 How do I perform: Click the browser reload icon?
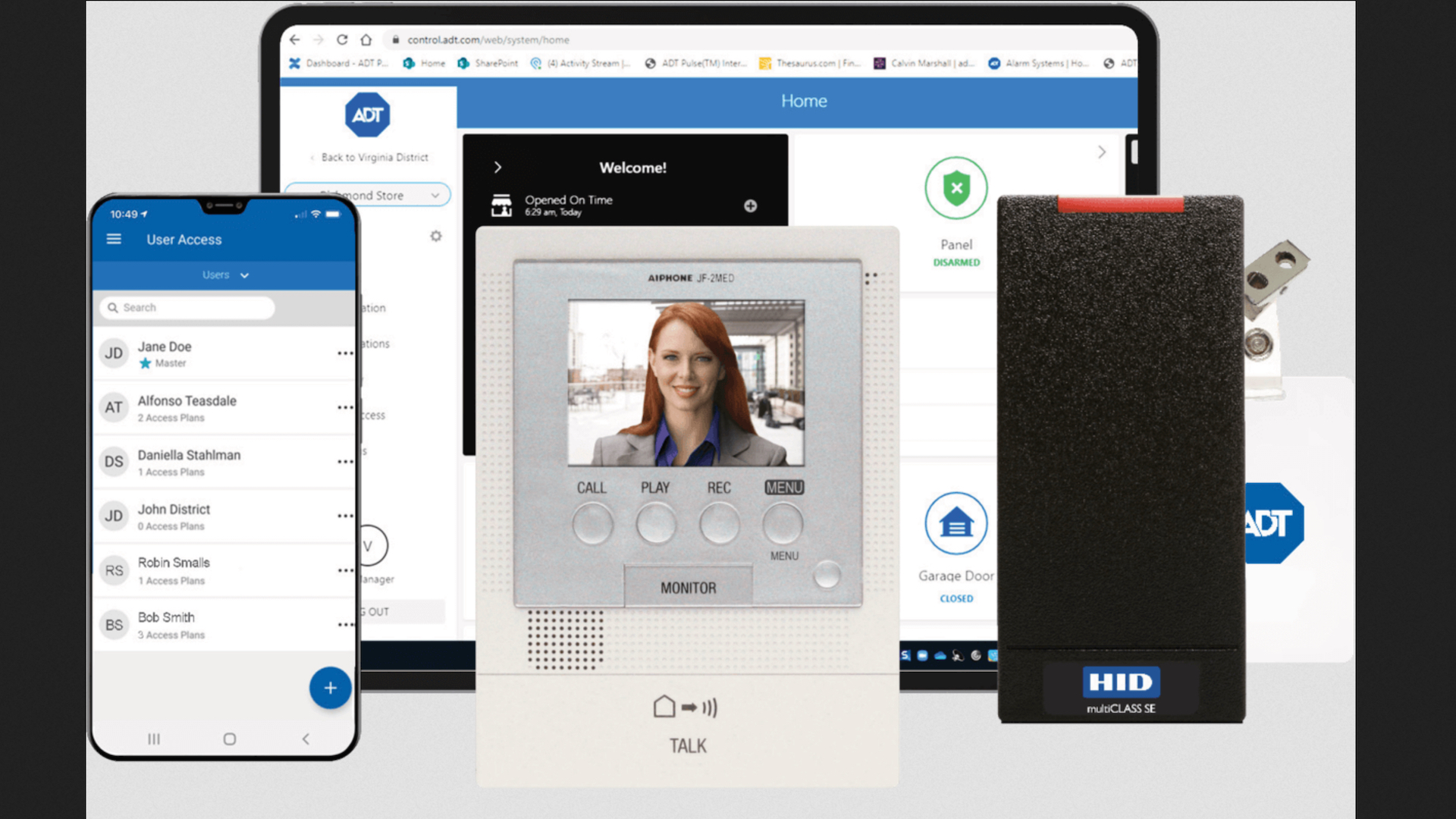coord(342,39)
